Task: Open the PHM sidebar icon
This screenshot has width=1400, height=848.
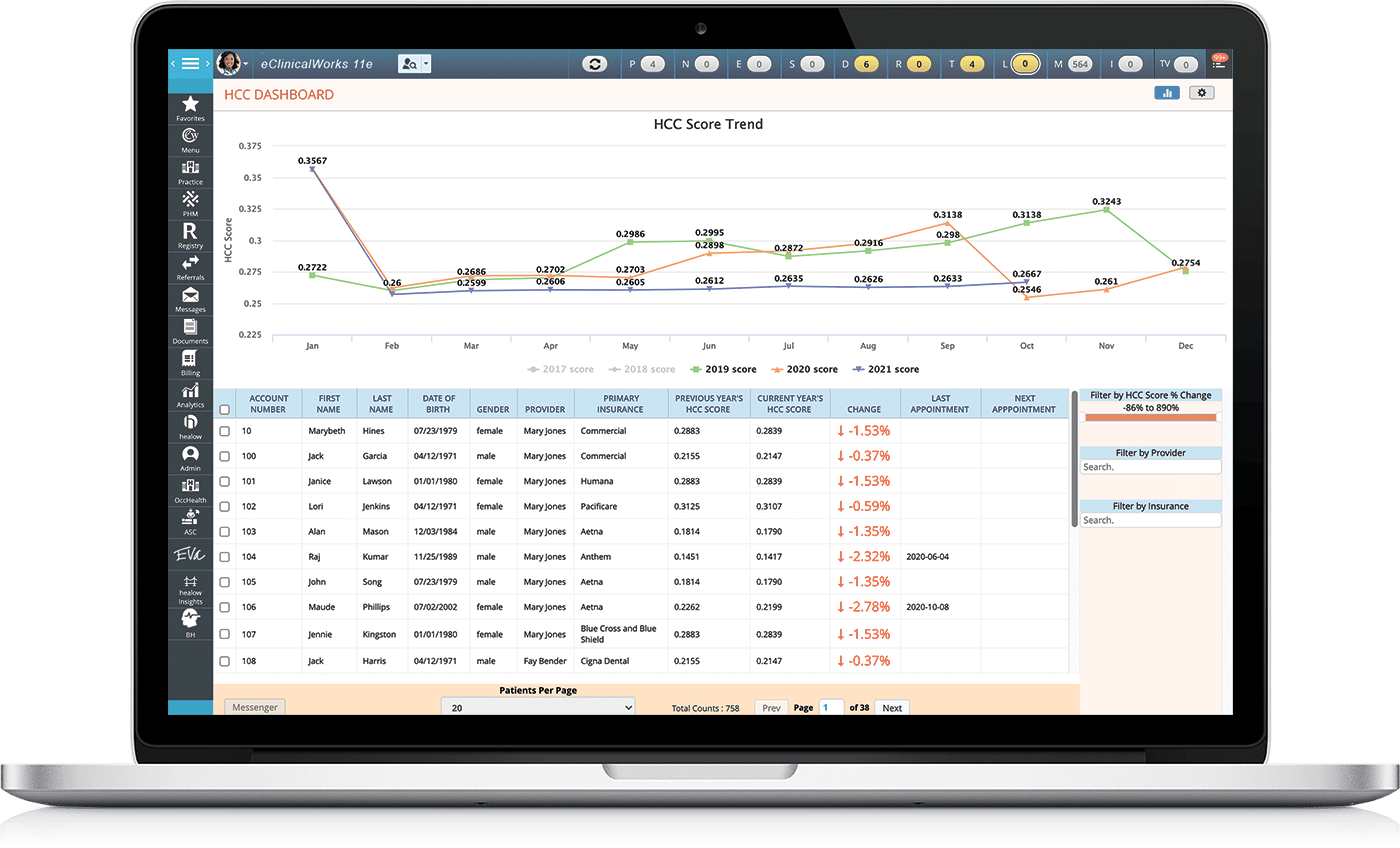Action: coord(190,204)
